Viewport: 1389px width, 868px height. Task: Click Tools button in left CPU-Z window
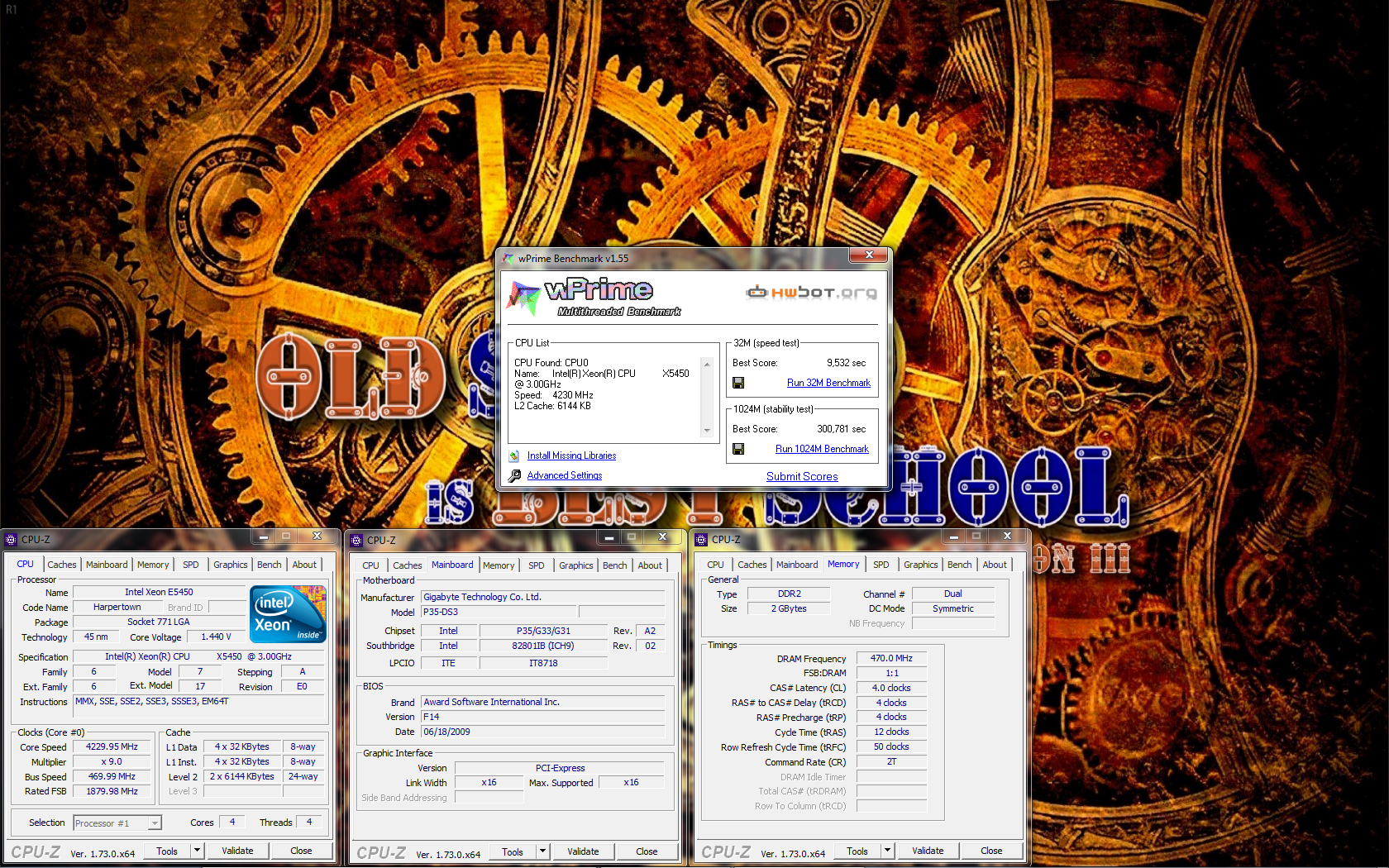pos(167,851)
